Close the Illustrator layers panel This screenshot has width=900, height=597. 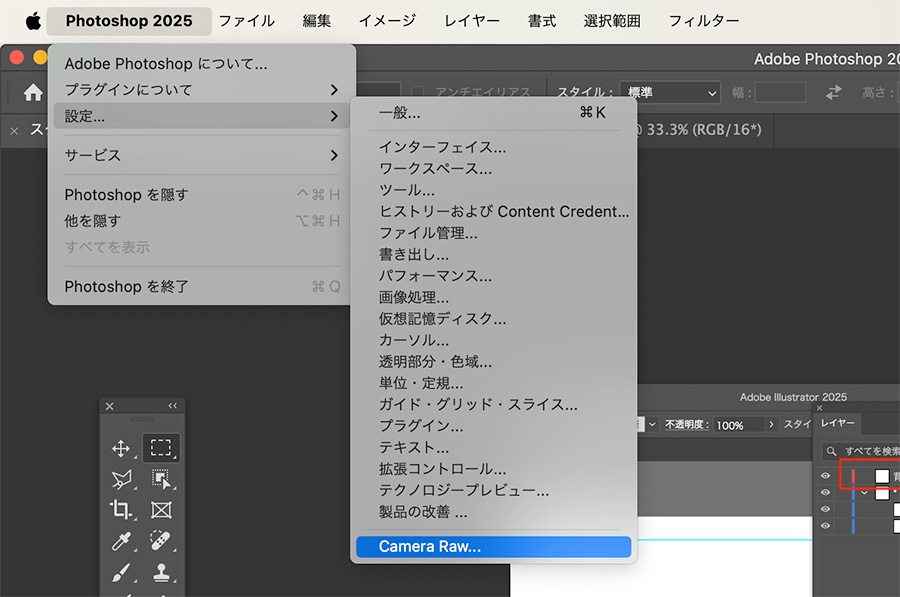[820, 408]
